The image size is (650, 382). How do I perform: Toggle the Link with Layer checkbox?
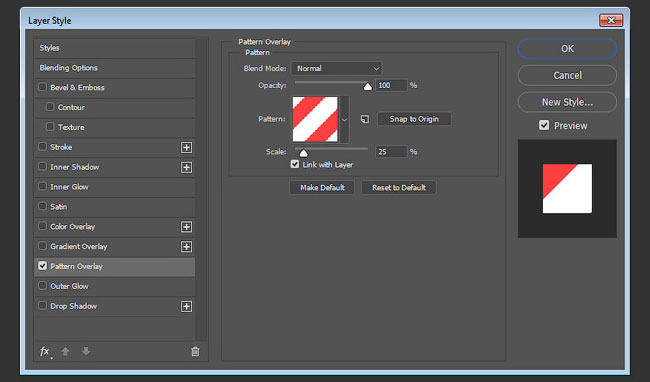[x=295, y=164]
